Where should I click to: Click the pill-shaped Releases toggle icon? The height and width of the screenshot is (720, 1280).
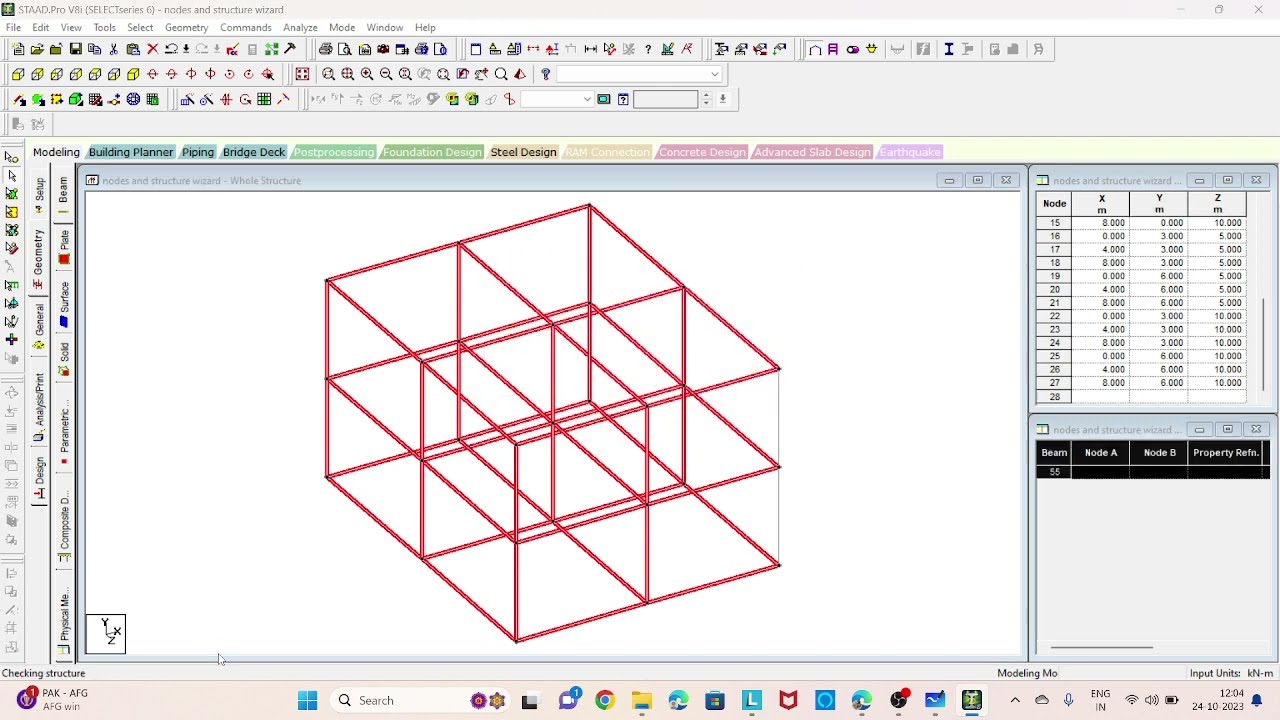[x=852, y=49]
